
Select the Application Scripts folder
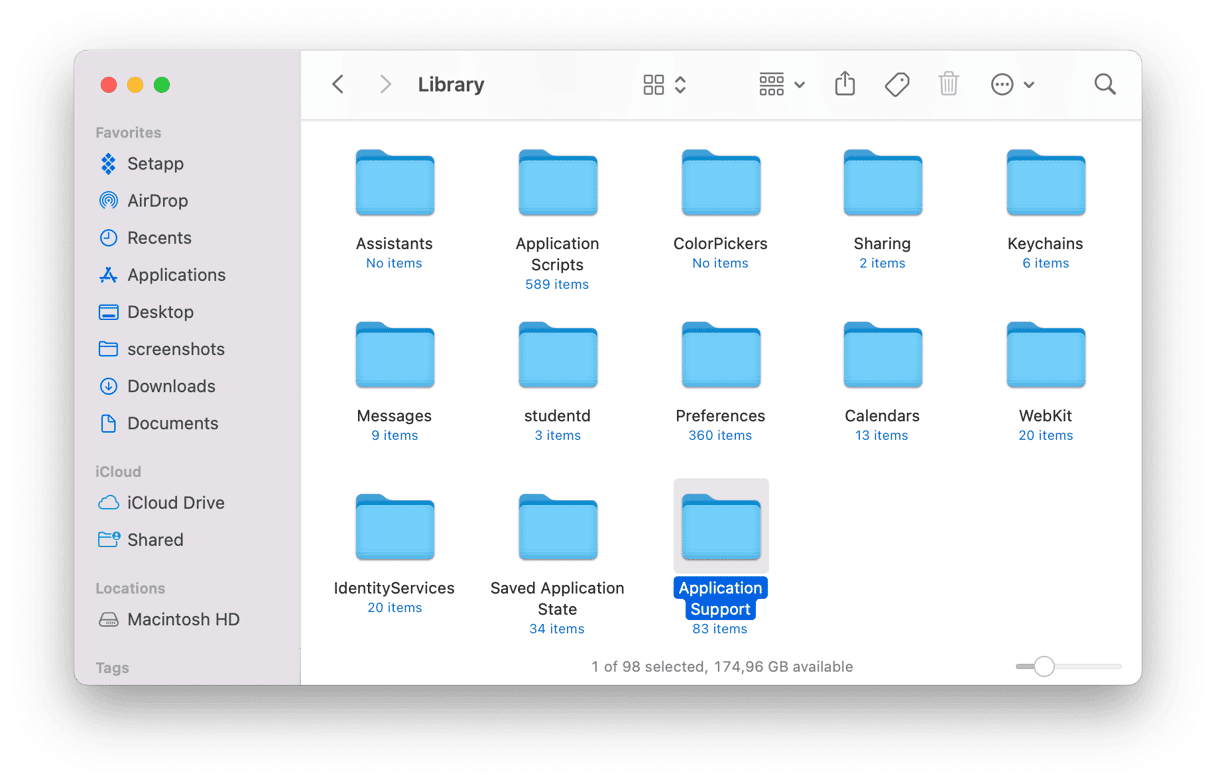pyautogui.click(x=558, y=183)
